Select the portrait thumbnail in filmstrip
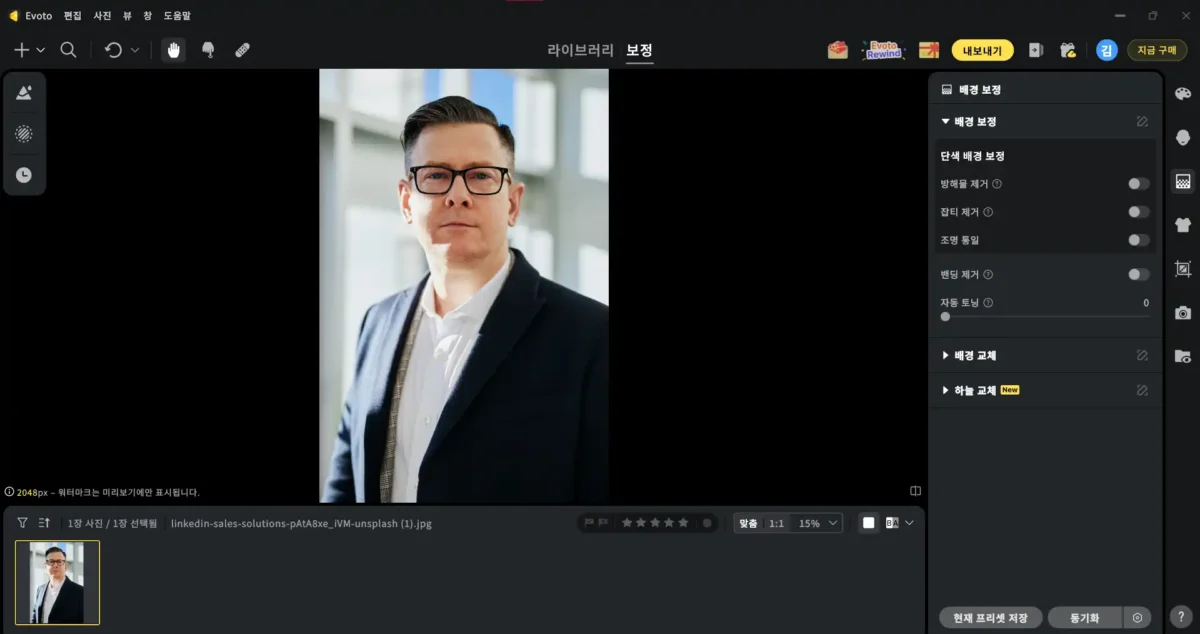Viewport: 1200px width, 634px height. (x=57, y=582)
